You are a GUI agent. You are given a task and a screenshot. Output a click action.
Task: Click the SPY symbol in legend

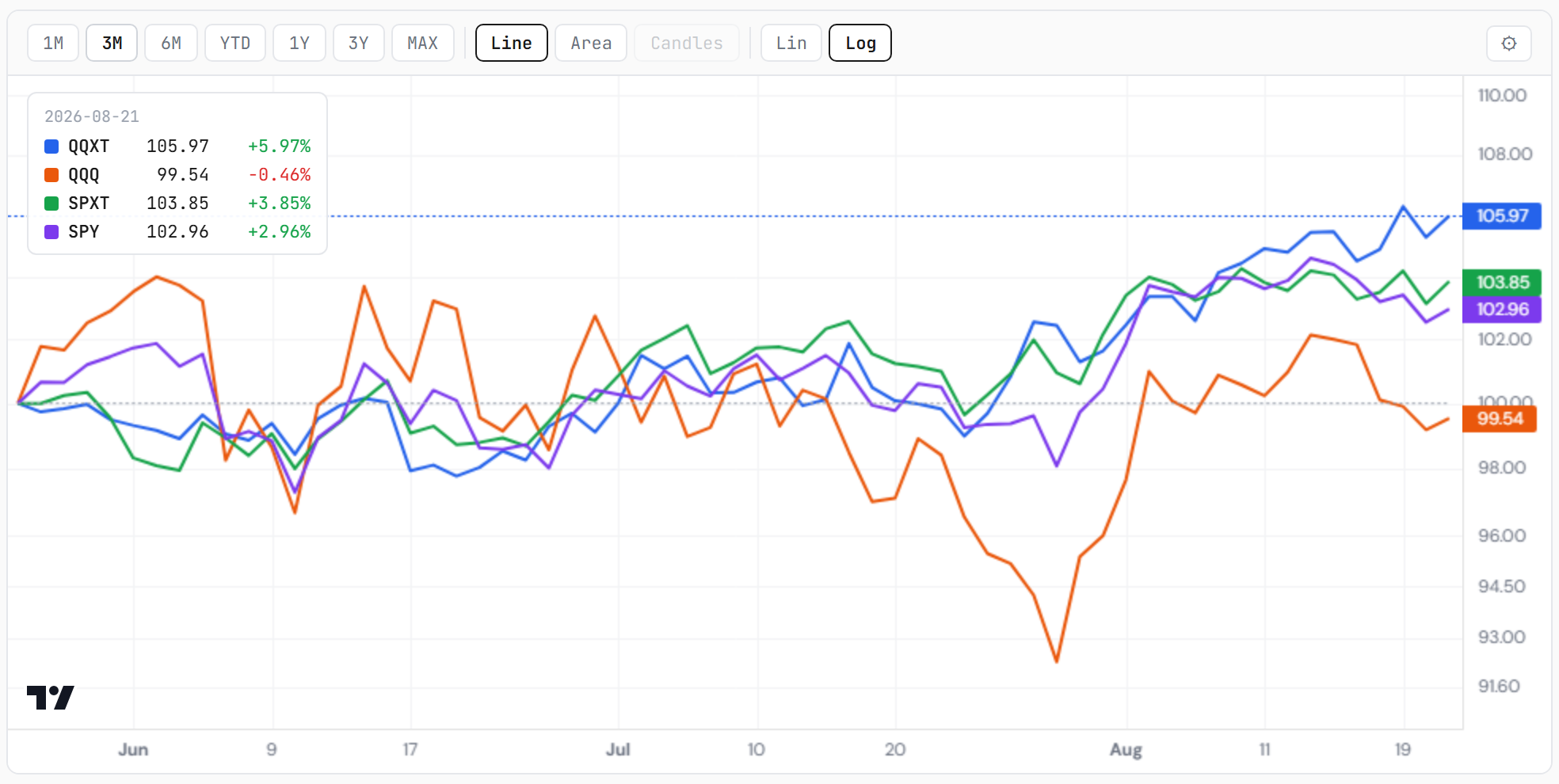pos(84,232)
